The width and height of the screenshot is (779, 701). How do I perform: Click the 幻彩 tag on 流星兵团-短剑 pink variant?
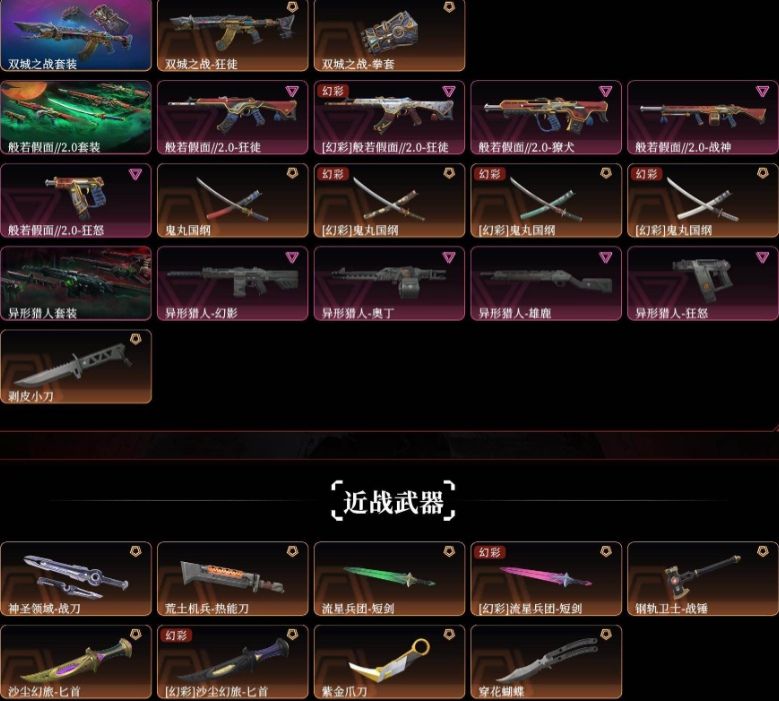[x=489, y=552]
